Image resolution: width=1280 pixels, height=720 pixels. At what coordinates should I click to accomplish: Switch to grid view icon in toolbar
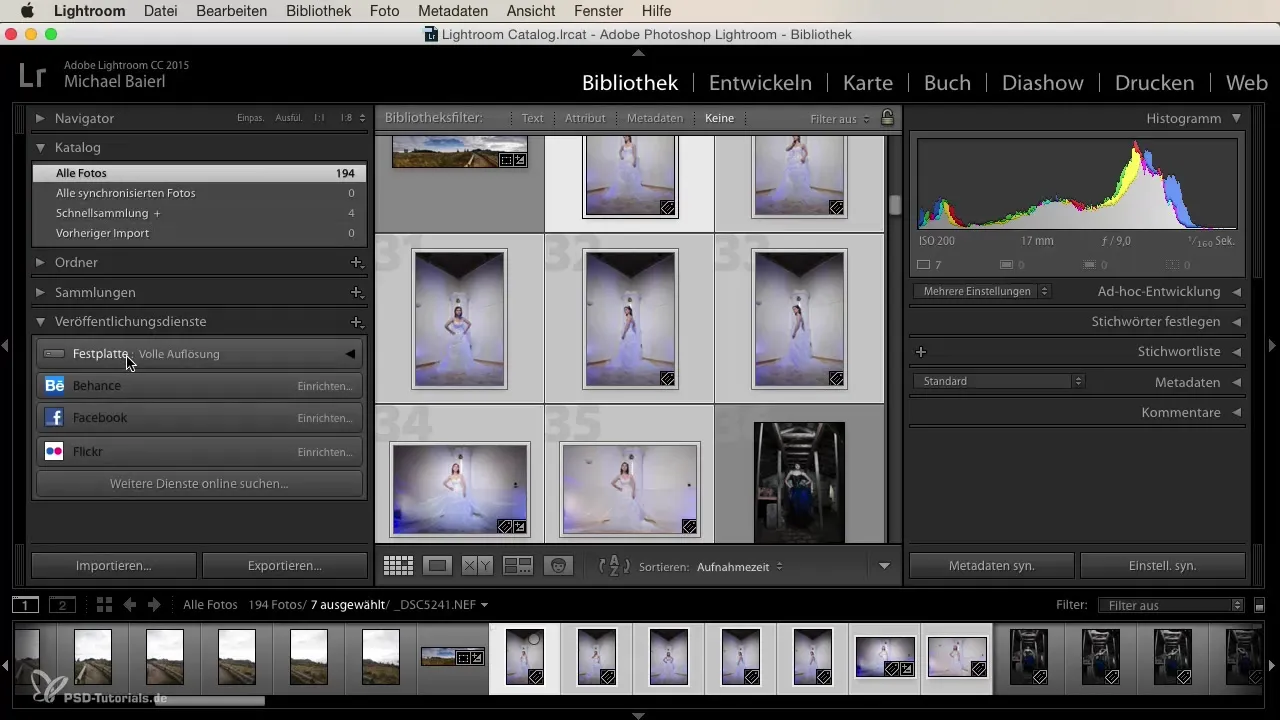point(398,566)
